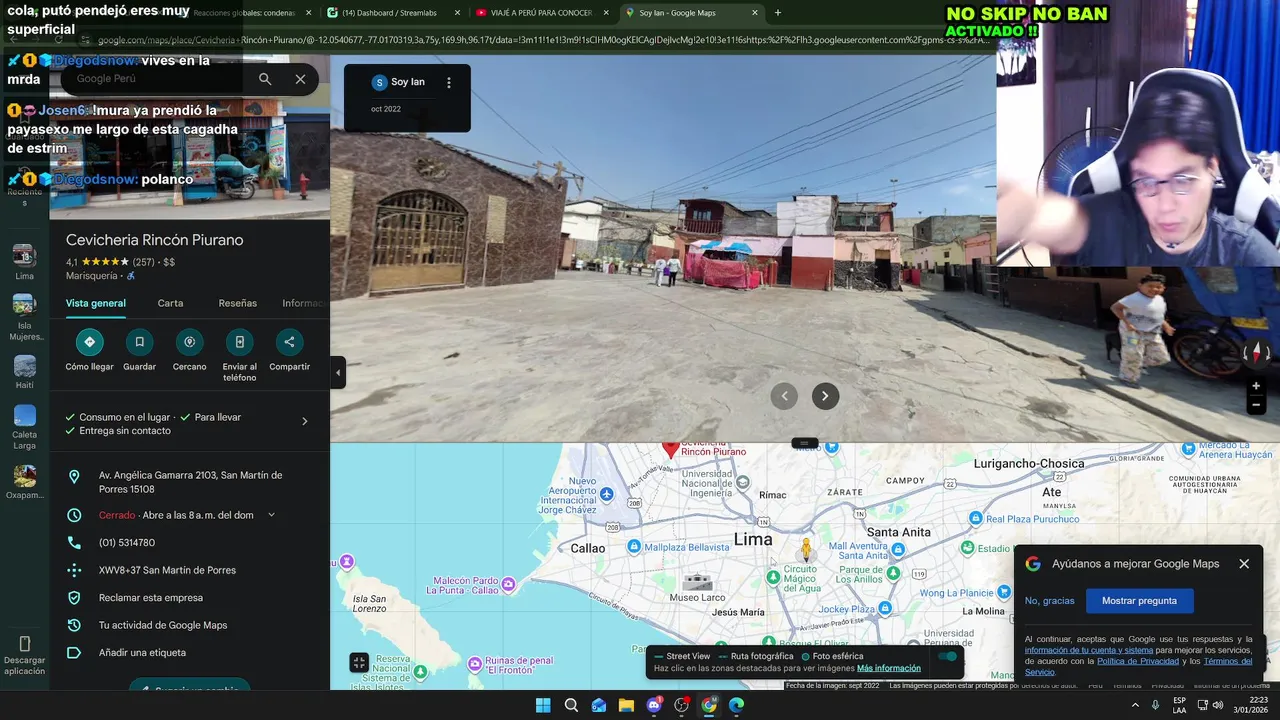The image size is (1280, 720).
Task: Zoom in on the street photo
Action: [1256, 386]
